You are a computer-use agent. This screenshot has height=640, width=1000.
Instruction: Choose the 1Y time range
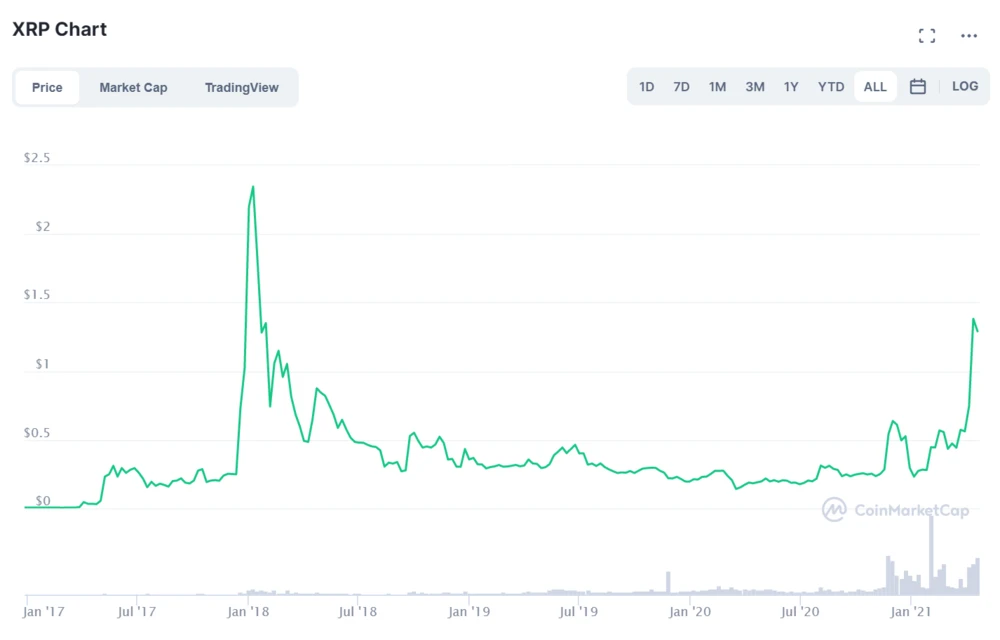(x=791, y=87)
